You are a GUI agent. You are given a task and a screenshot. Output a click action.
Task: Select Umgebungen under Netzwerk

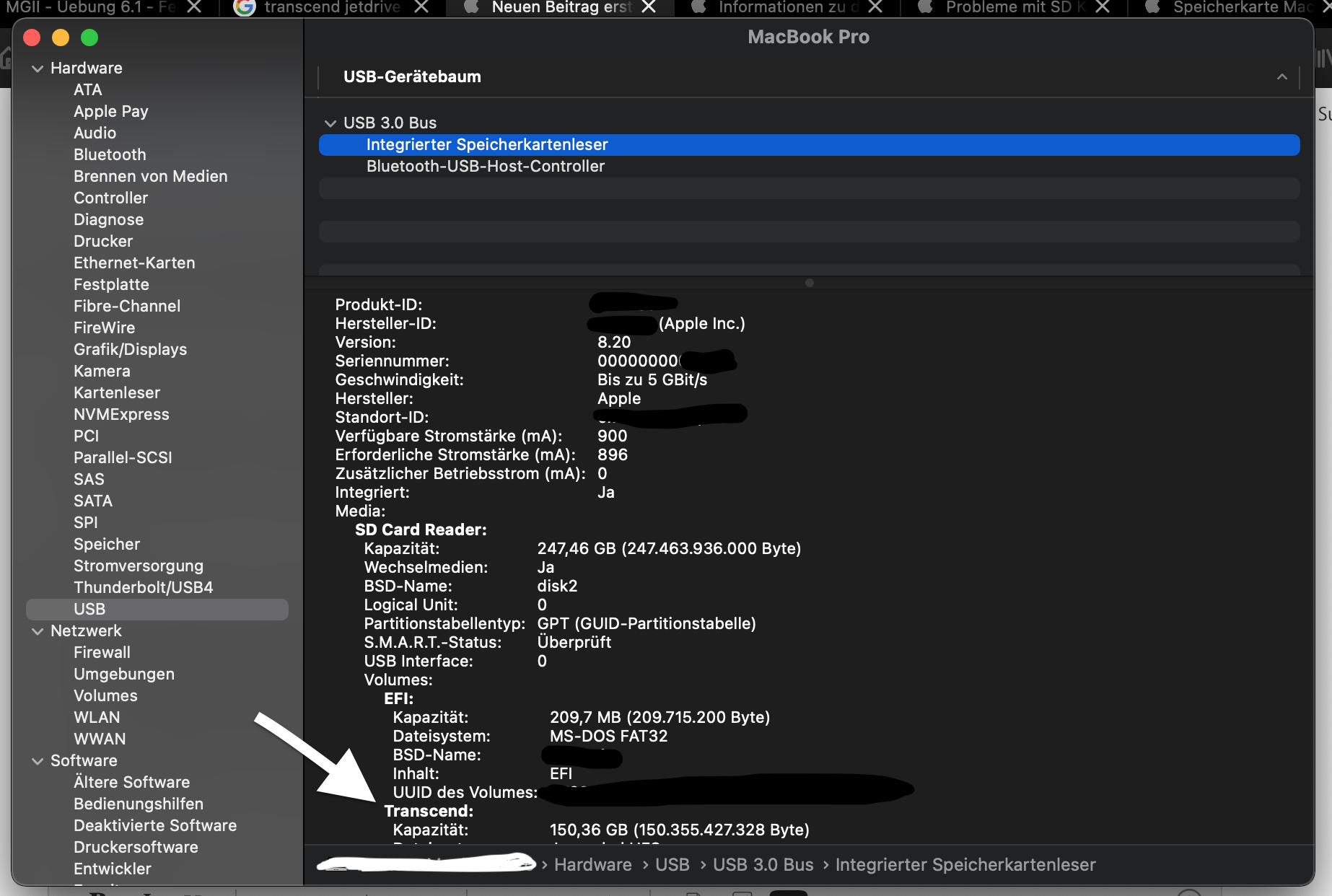(124, 675)
